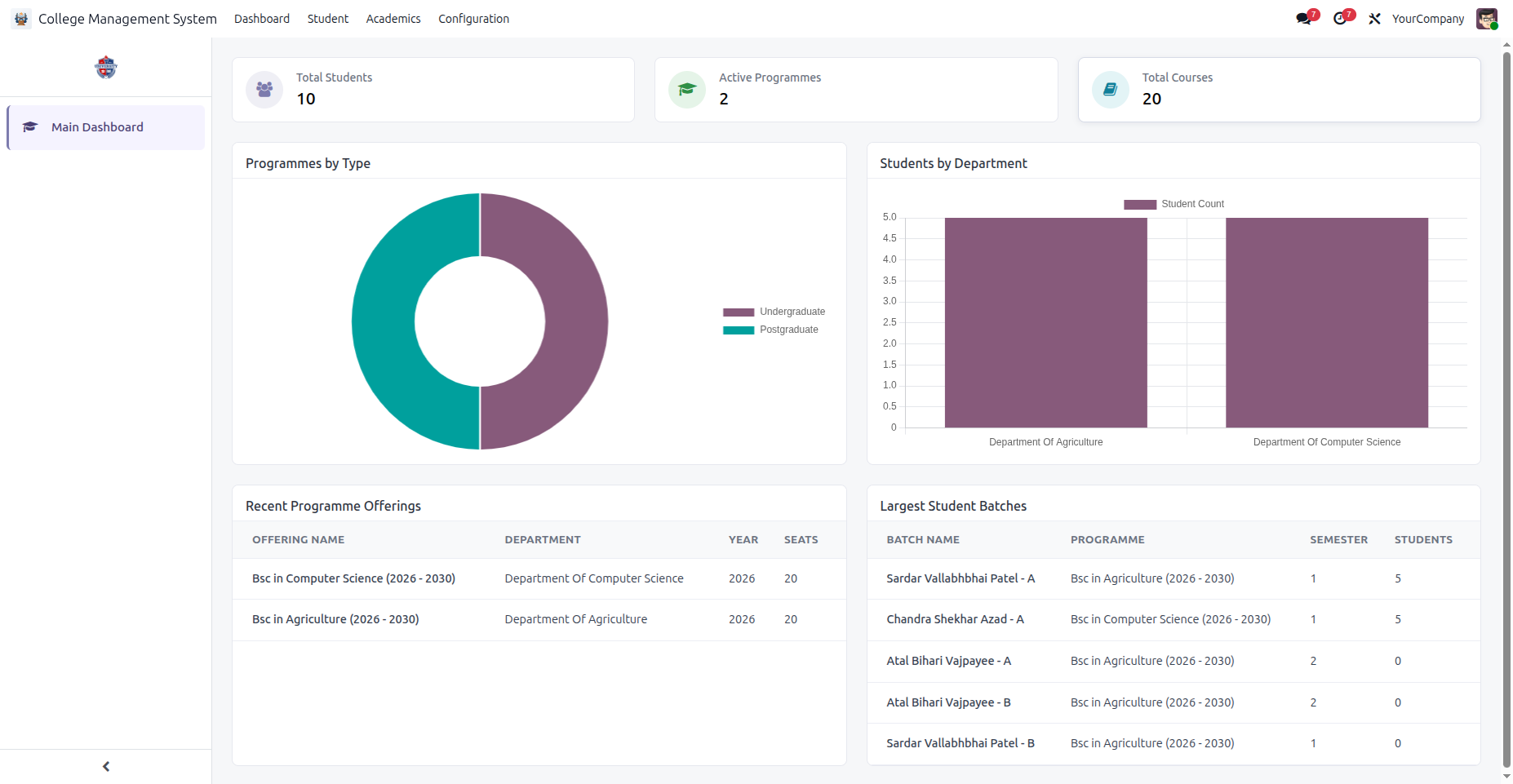Image resolution: width=1513 pixels, height=784 pixels.
Task: Click the graduation cap icon beside Main Dashboard
Action: tap(30, 127)
